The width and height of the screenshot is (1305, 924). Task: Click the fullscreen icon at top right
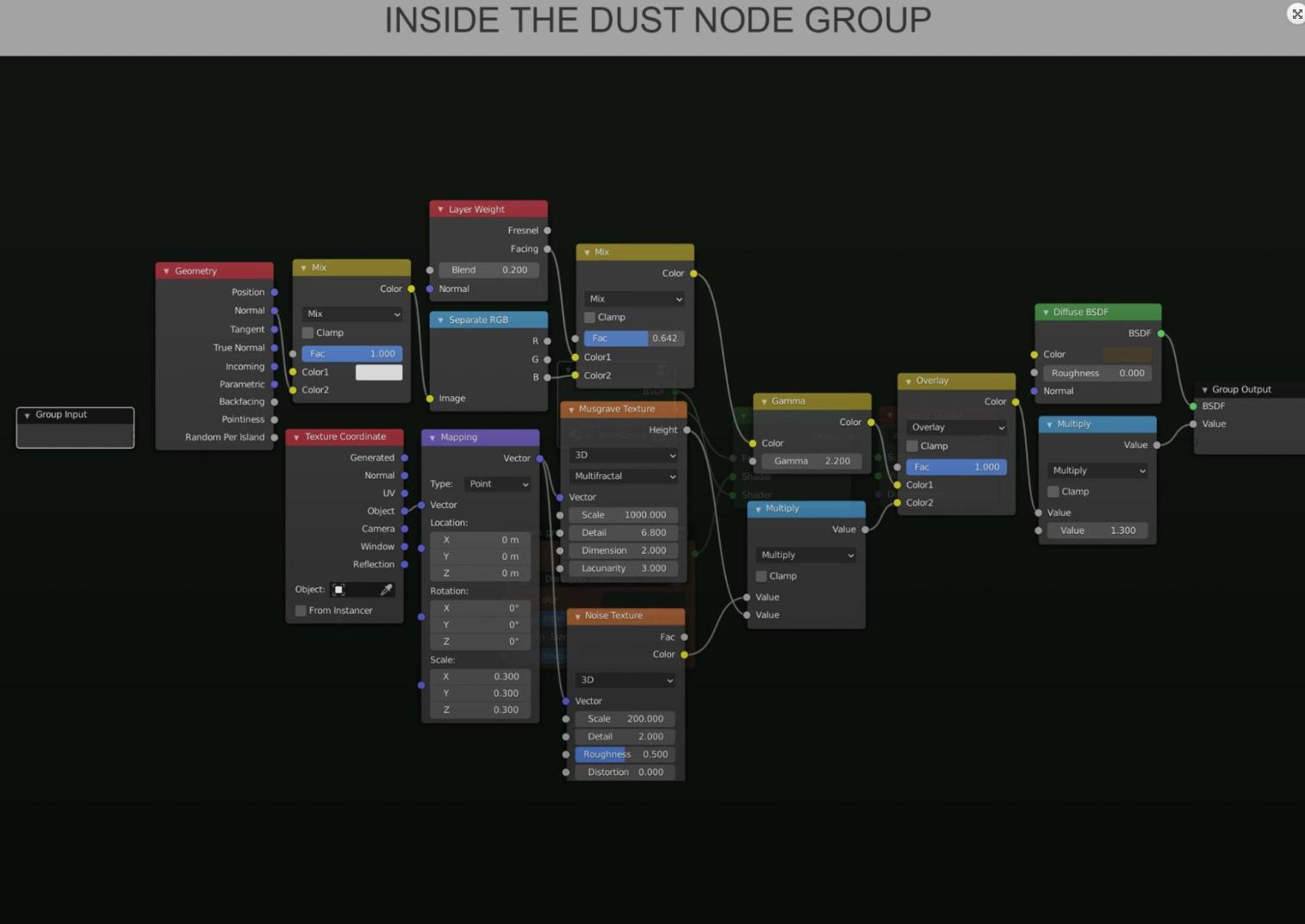coord(1296,14)
